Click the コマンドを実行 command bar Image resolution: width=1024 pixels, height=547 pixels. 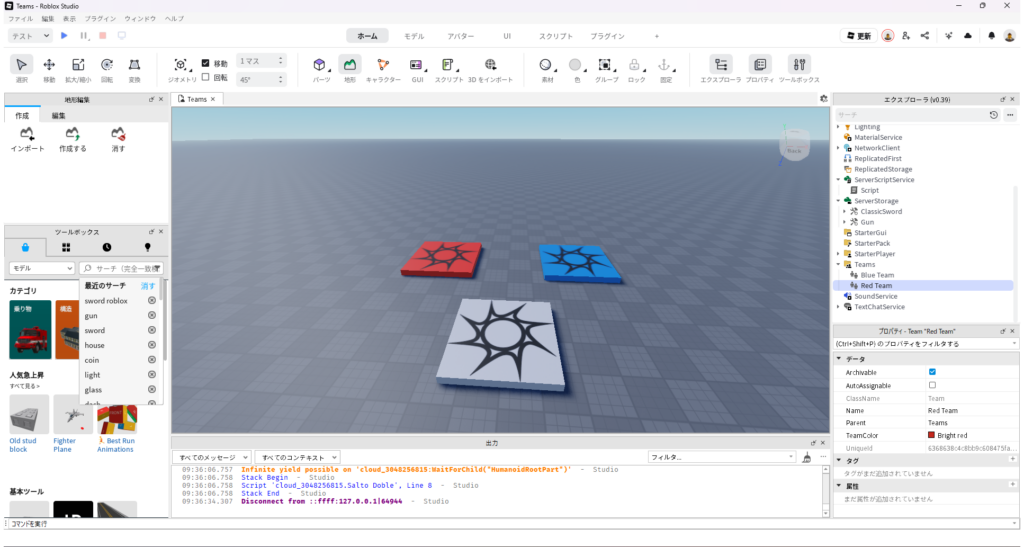(512, 524)
